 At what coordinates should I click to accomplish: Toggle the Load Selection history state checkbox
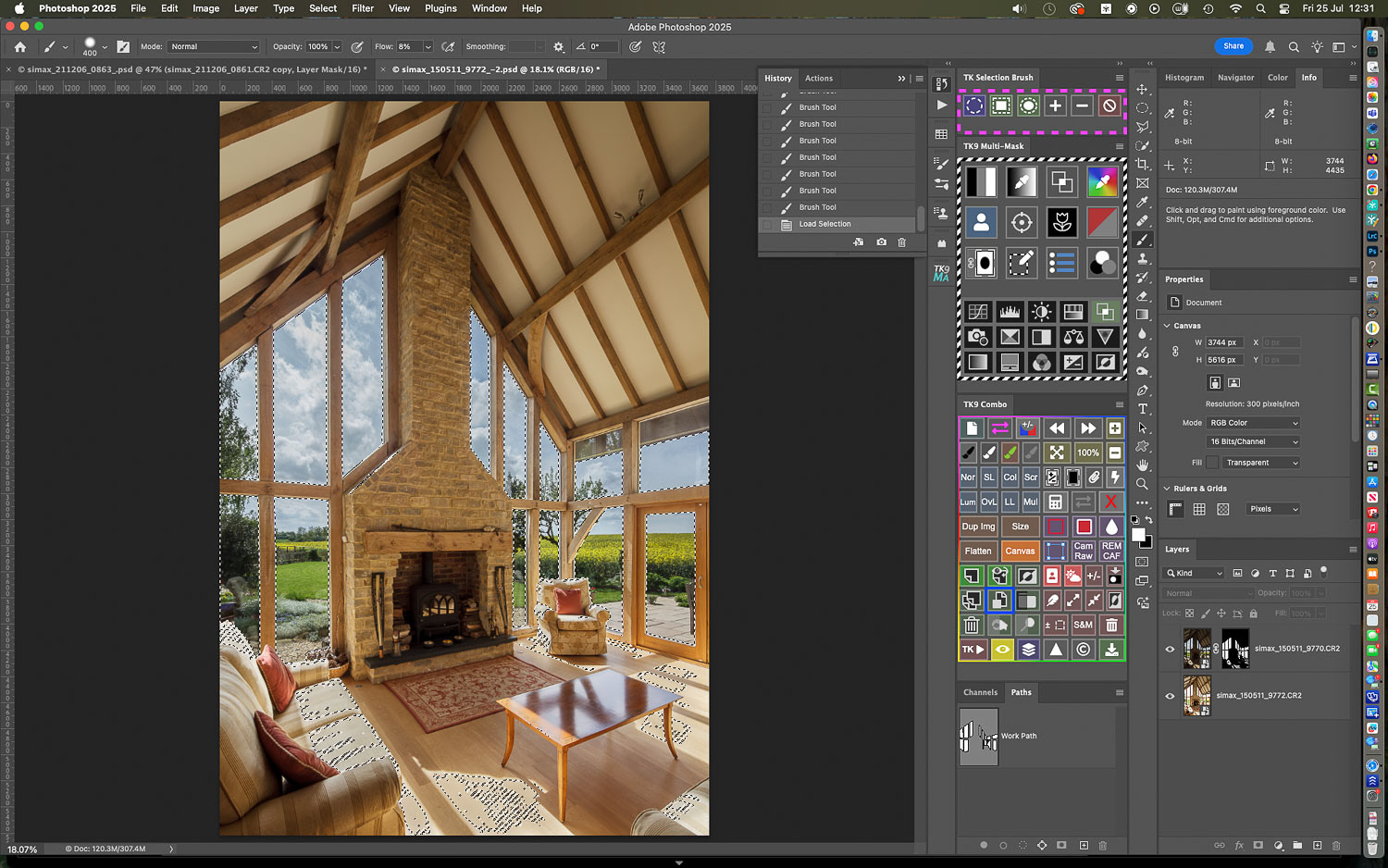click(767, 224)
